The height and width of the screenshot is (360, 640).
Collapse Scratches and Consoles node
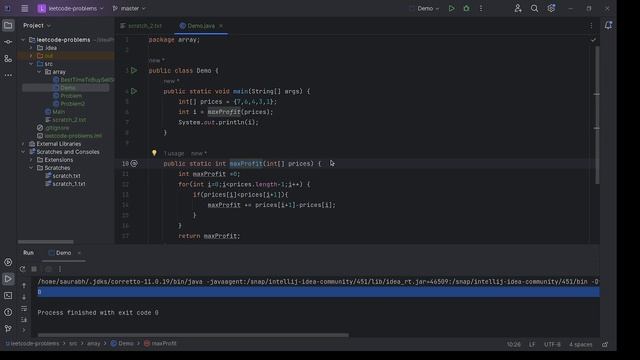[x=23, y=152]
